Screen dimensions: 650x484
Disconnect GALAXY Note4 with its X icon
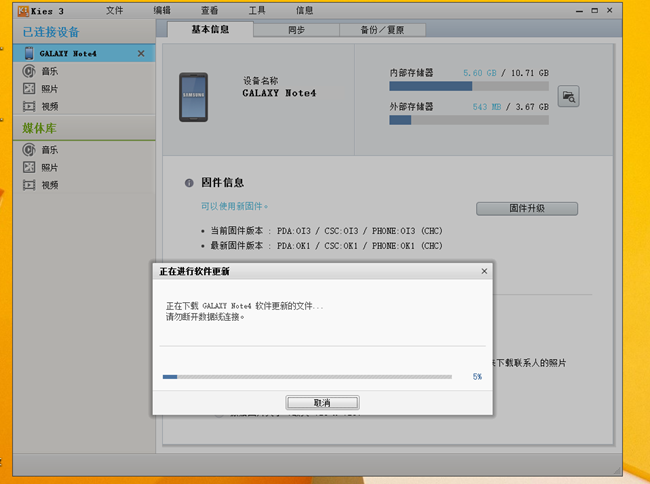pyautogui.click(x=141, y=53)
